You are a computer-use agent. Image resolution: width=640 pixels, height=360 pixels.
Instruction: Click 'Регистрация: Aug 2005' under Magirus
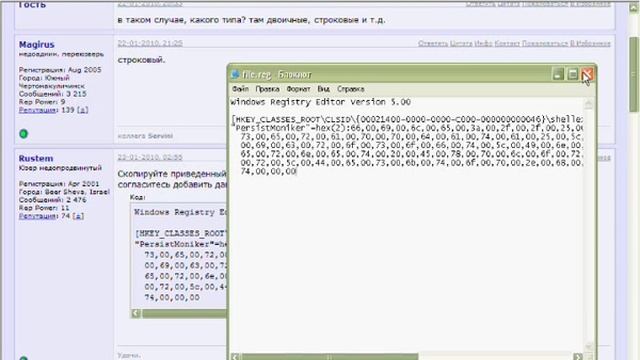(x=60, y=70)
